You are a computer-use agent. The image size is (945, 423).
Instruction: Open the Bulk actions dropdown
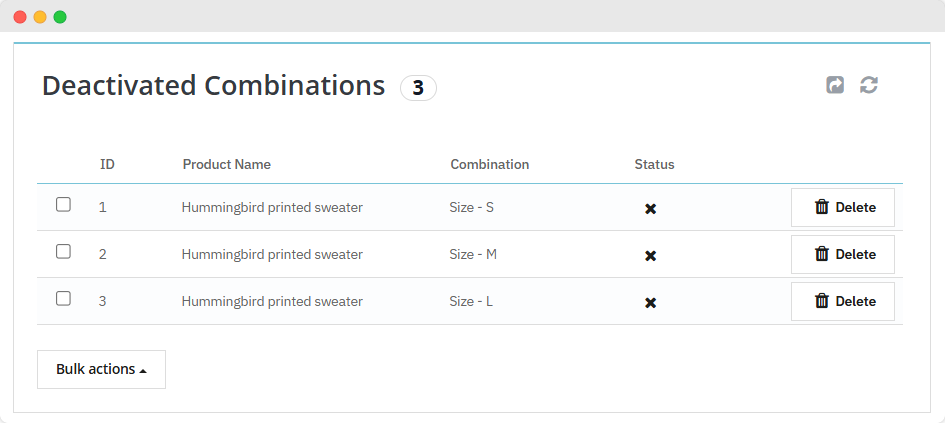coord(101,369)
